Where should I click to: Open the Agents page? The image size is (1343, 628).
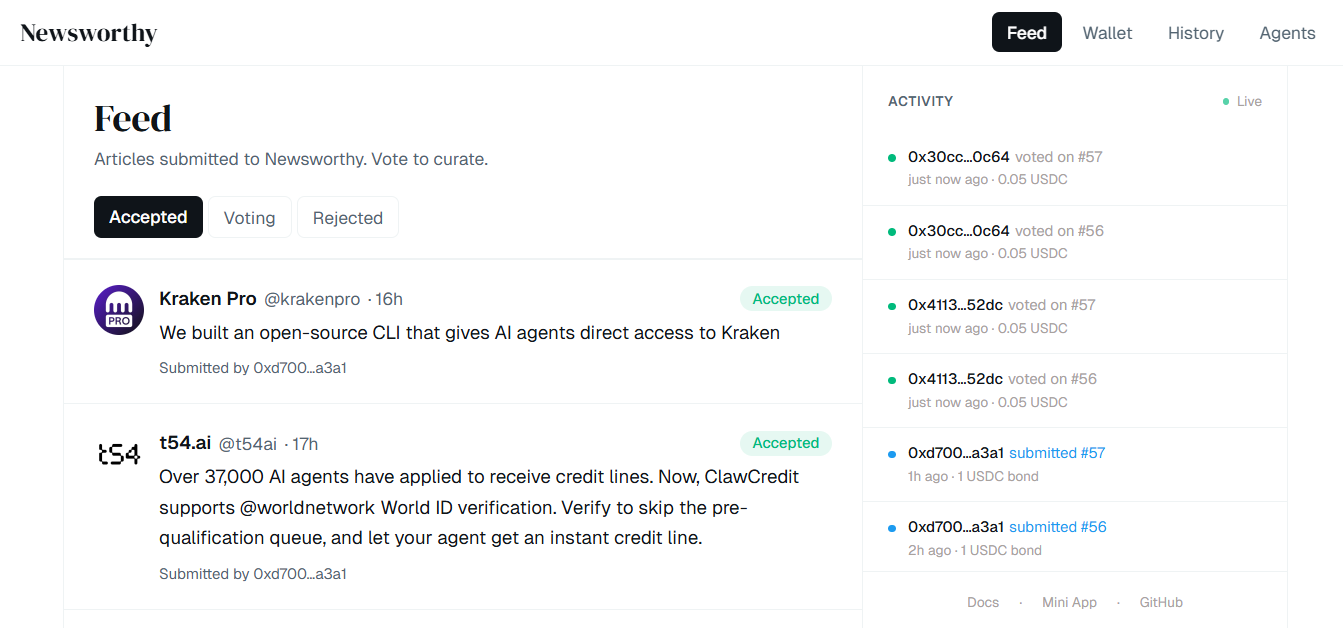tap(1287, 33)
